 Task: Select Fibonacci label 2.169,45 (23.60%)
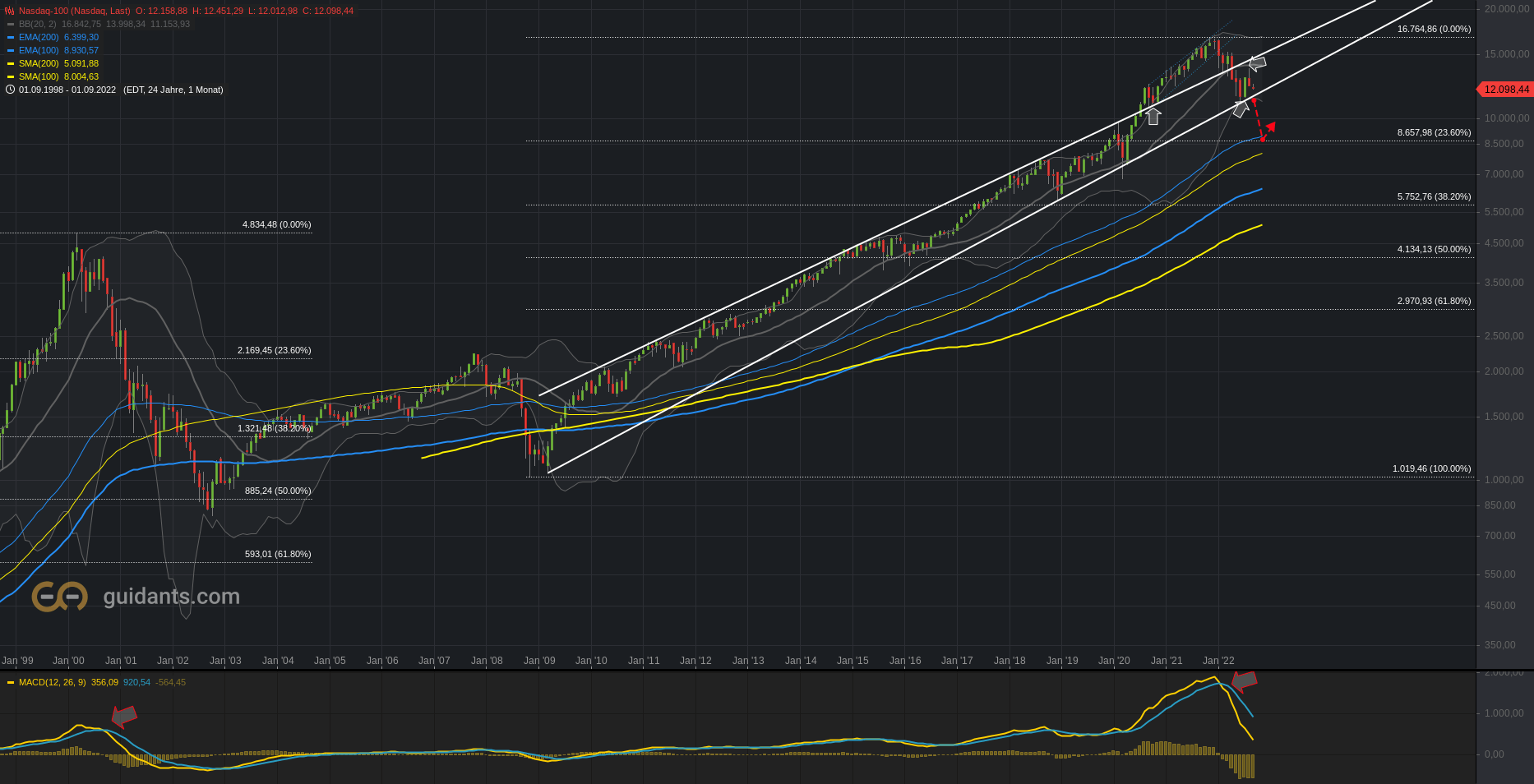[x=274, y=350]
